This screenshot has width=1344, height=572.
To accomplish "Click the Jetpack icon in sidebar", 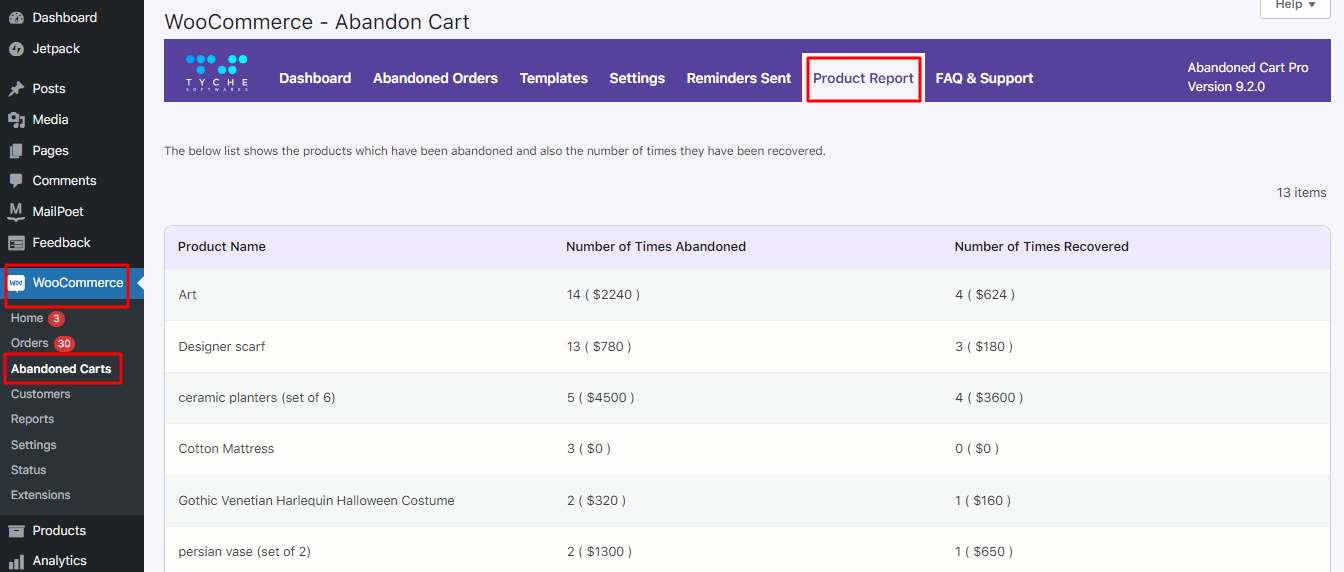I will click(x=16, y=49).
